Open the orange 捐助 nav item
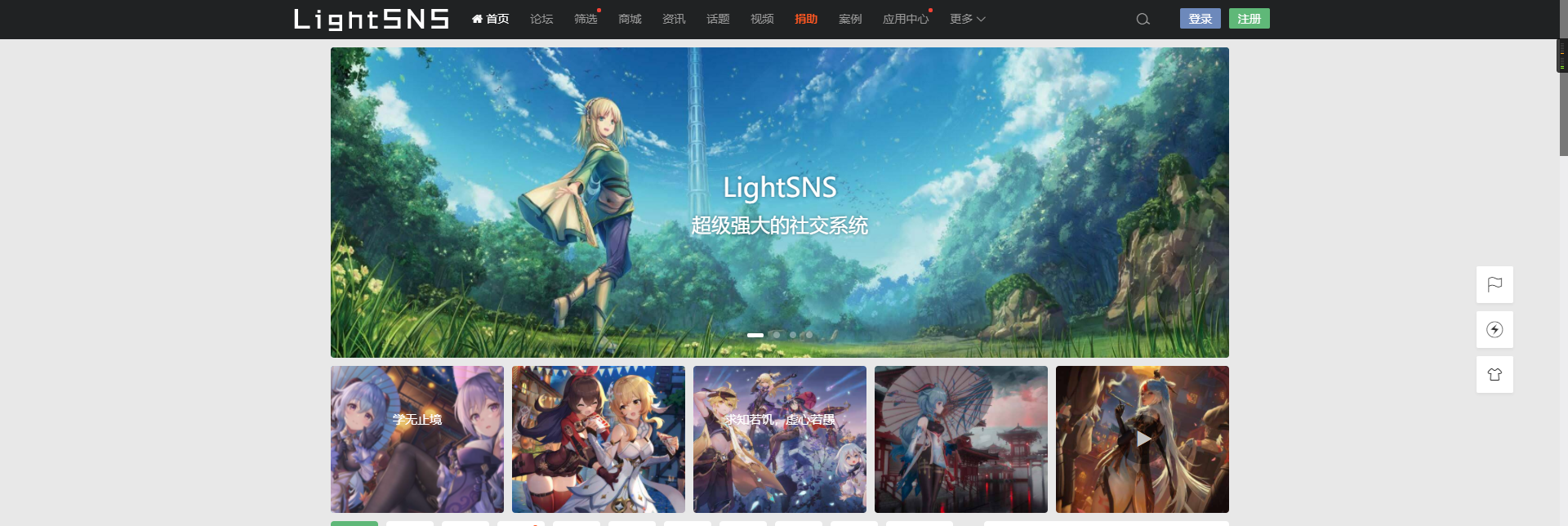 click(806, 19)
